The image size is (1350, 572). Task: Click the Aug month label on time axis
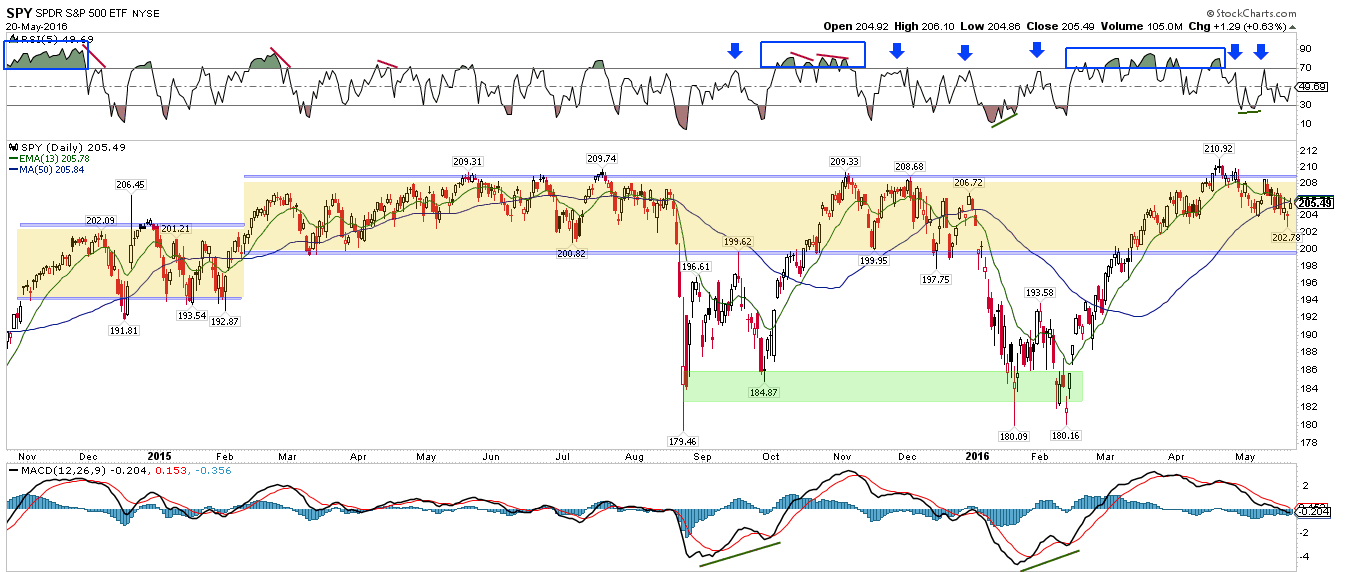tap(632, 457)
